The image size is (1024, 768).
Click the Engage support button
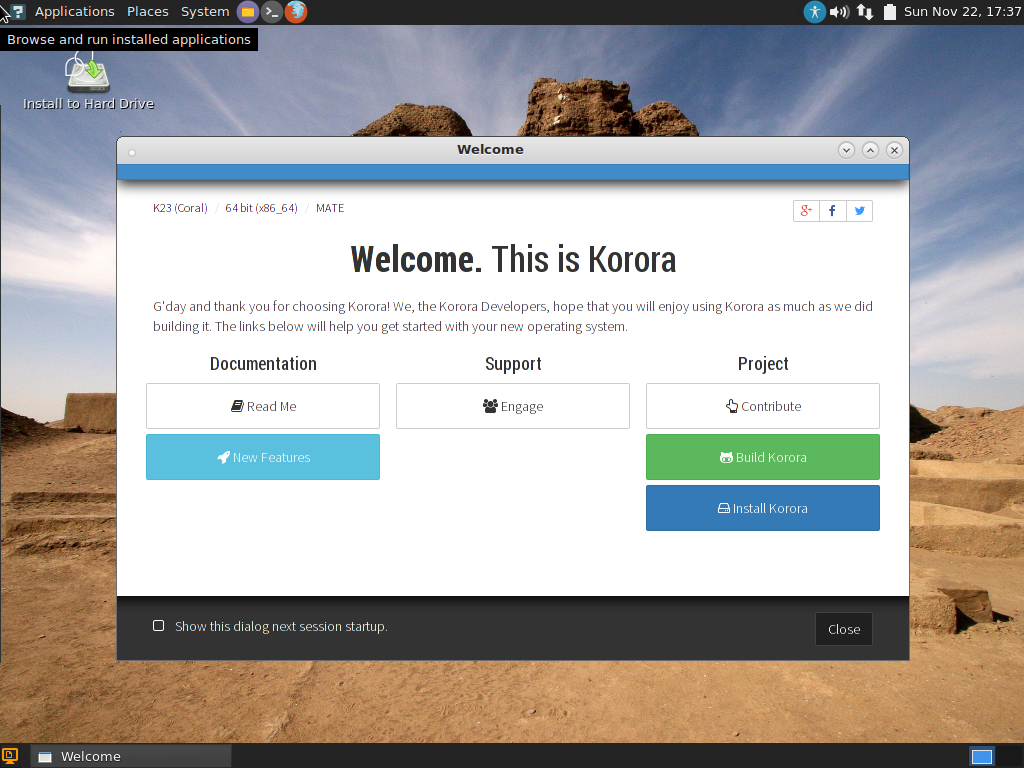(513, 406)
